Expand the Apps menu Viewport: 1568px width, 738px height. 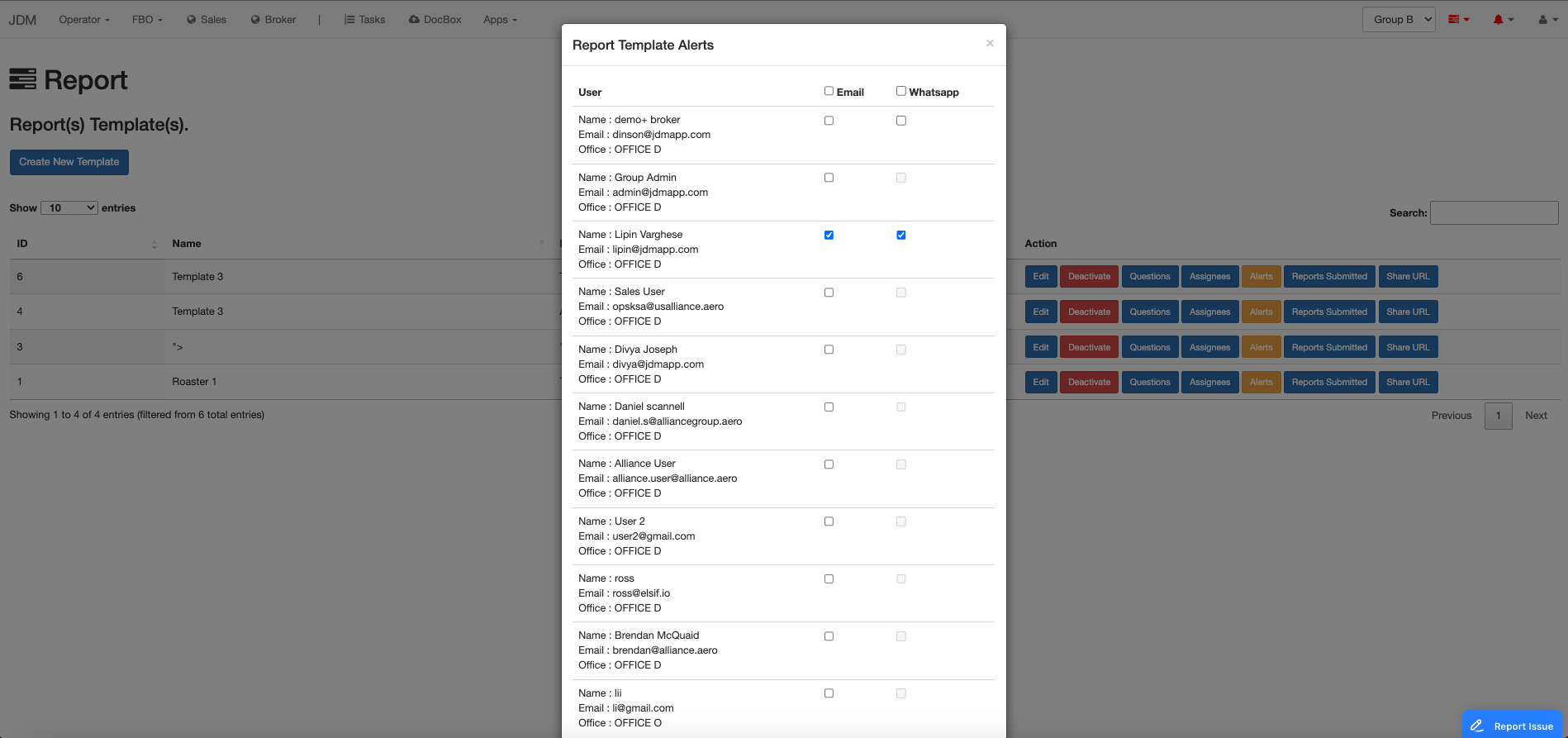point(500,20)
